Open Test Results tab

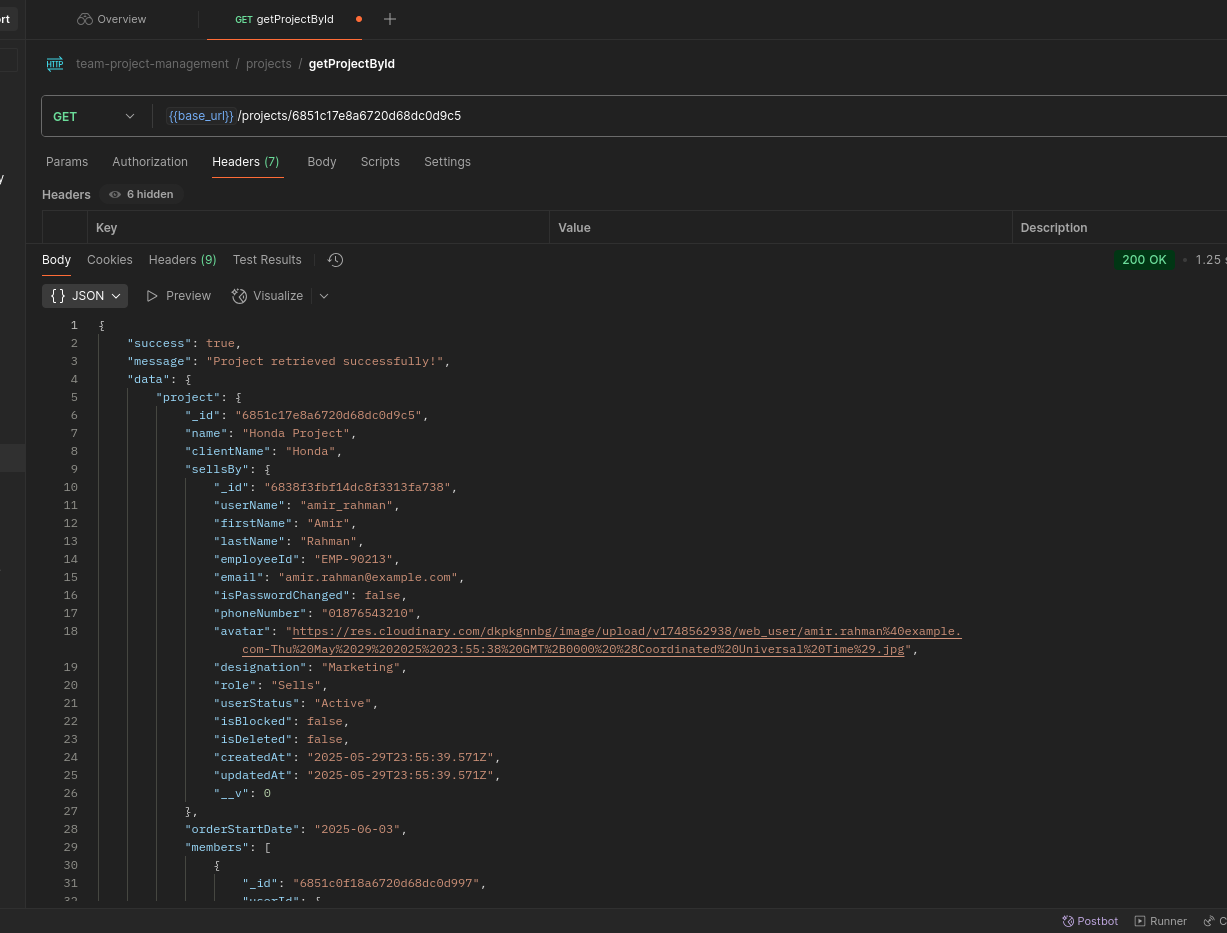(x=267, y=260)
